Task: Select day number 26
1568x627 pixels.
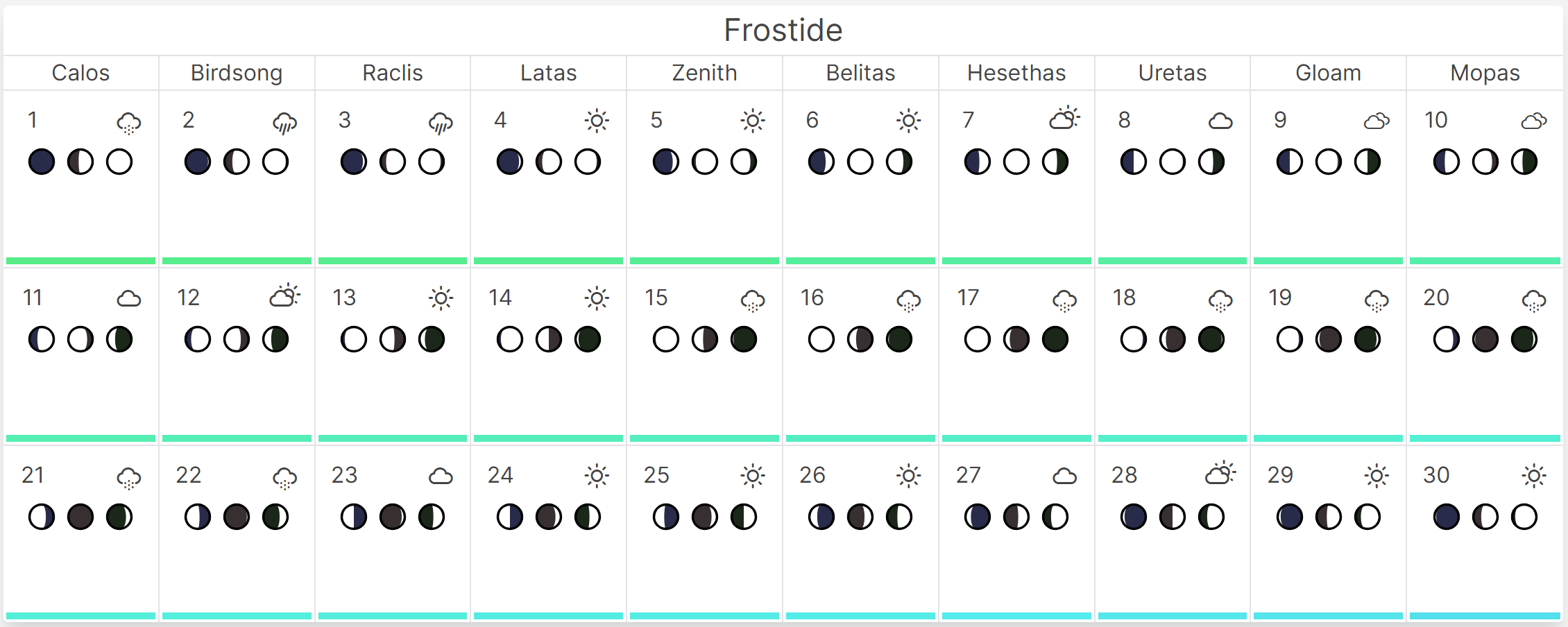Action: click(x=812, y=475)
